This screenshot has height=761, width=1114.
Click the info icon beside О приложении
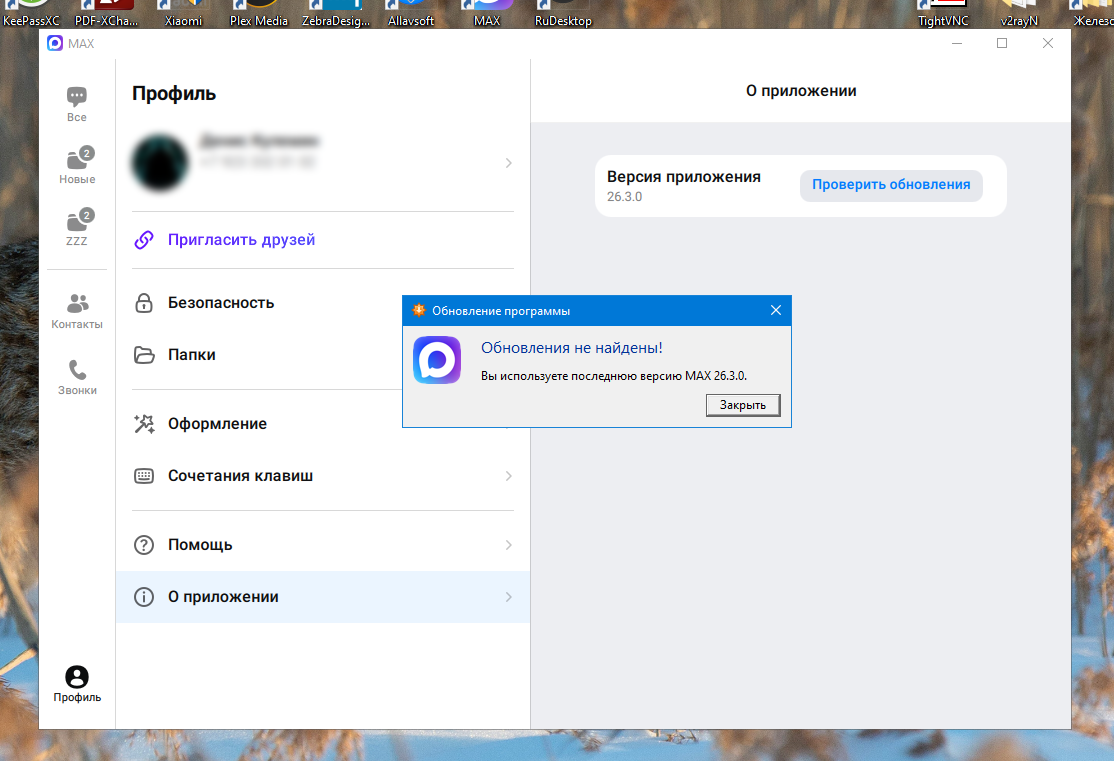(144, 597)
